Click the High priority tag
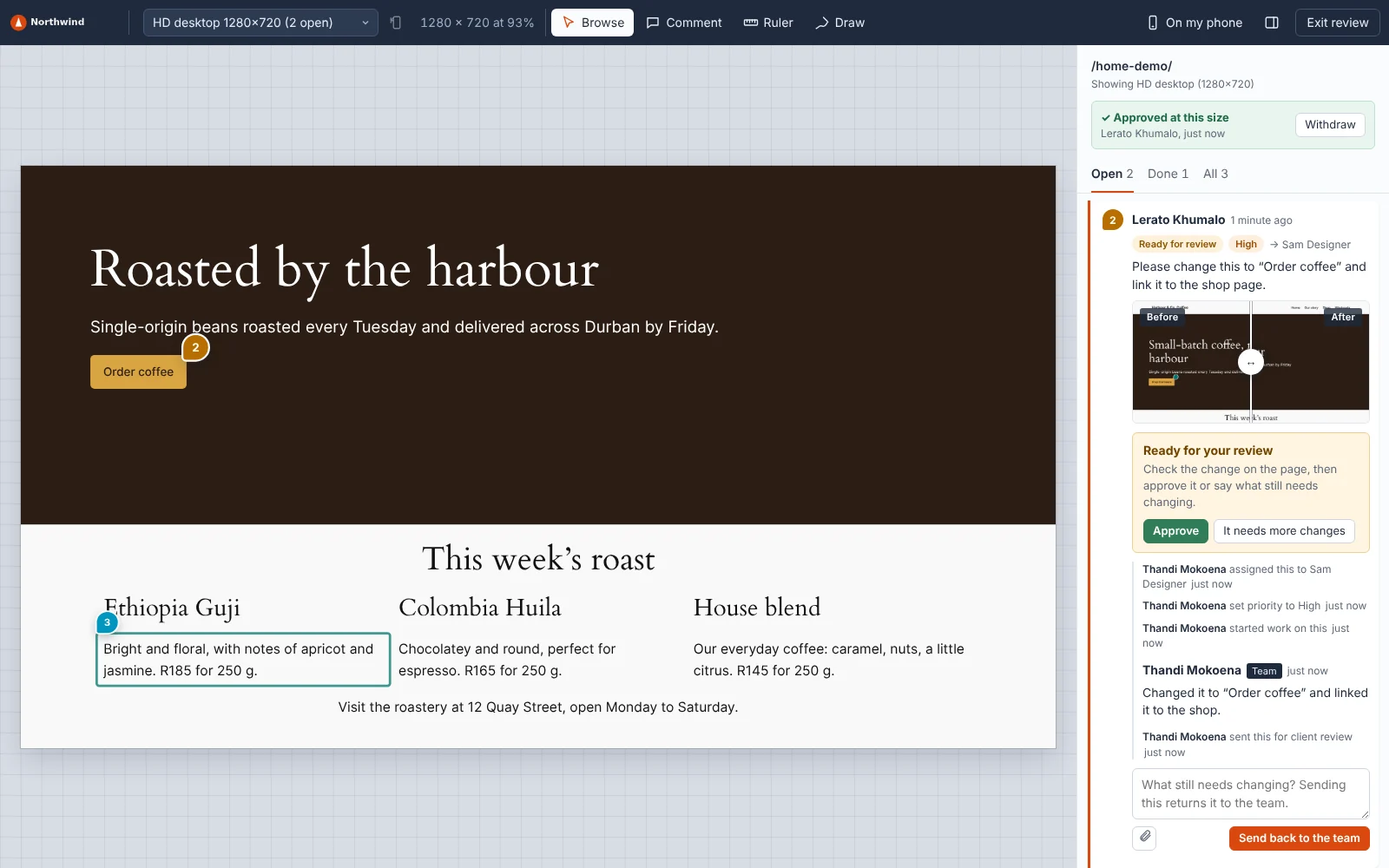Screen dimensions: 1389x868 [1246, 245]
